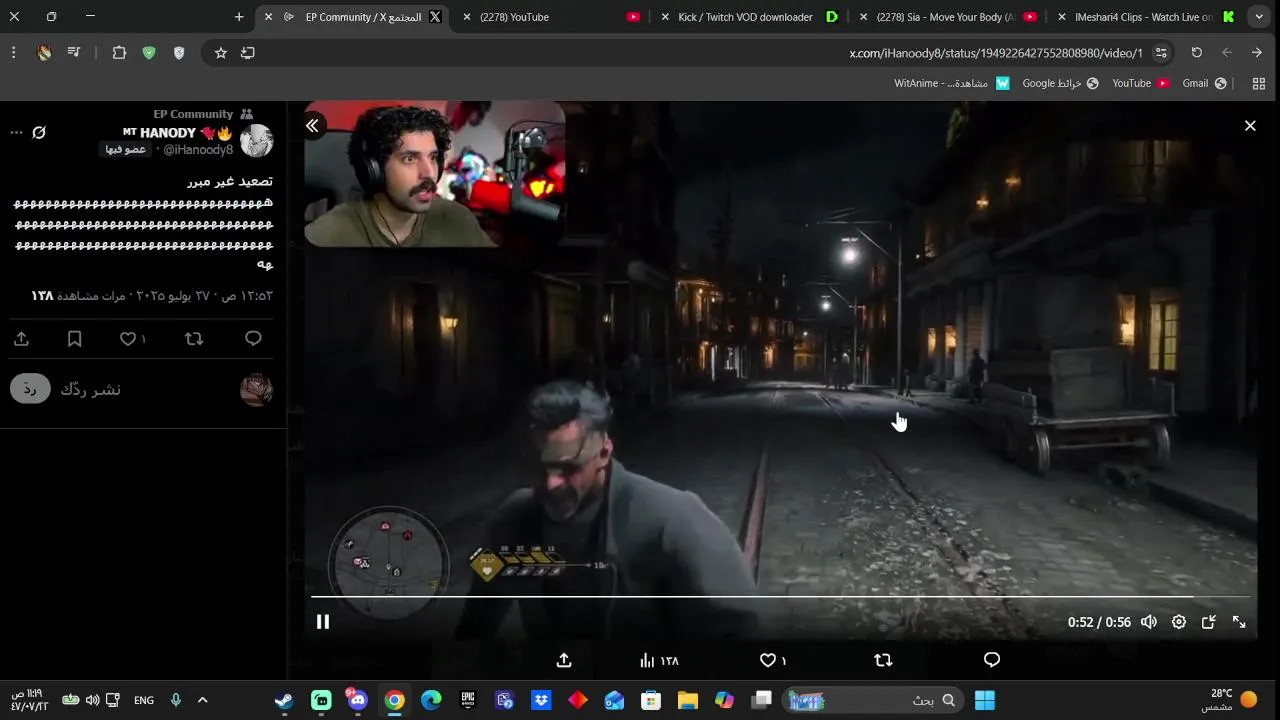Click the share icon in the side panel

point(21,339)
